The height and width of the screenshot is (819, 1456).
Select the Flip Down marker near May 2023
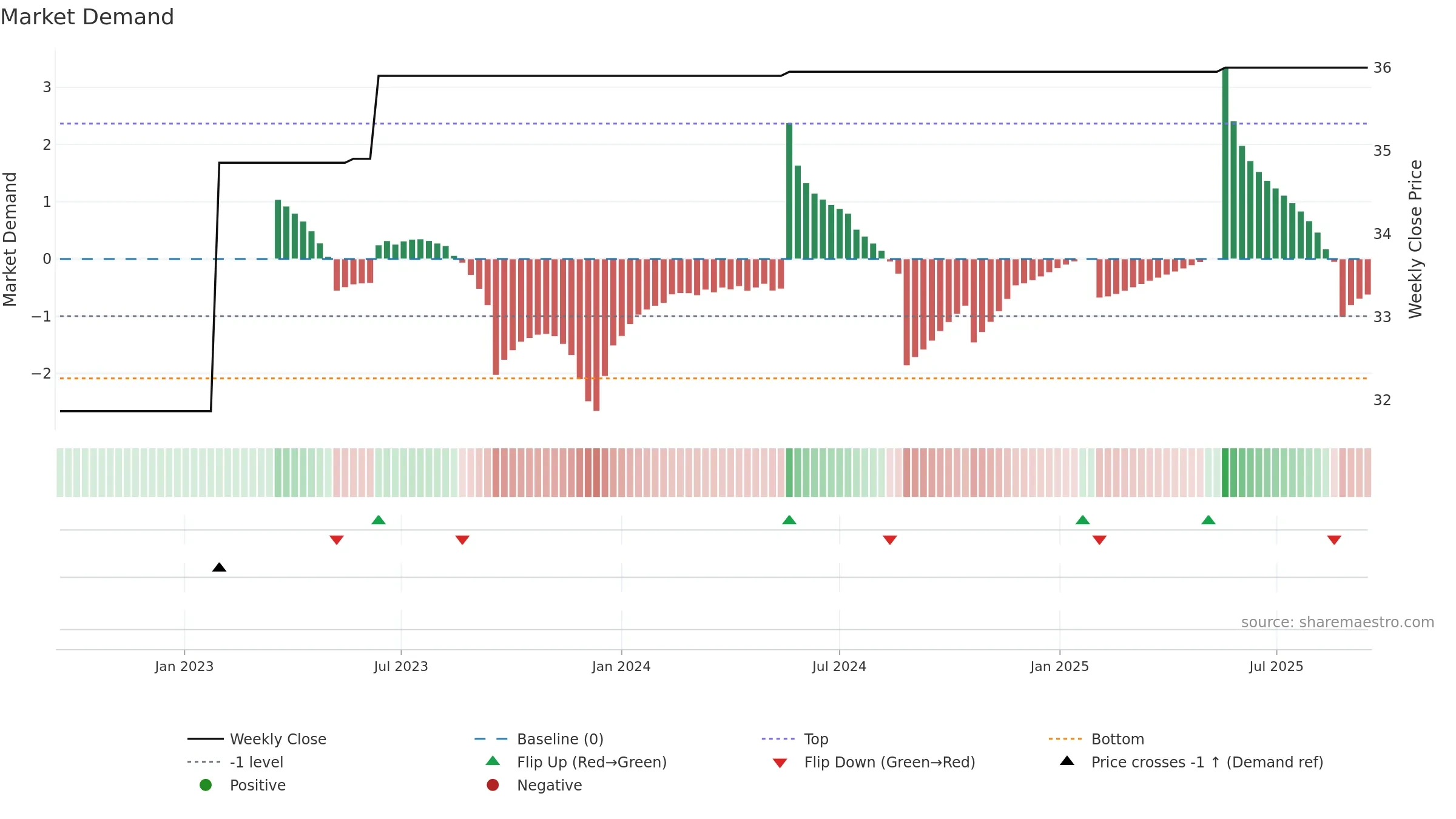click(337, 540)
